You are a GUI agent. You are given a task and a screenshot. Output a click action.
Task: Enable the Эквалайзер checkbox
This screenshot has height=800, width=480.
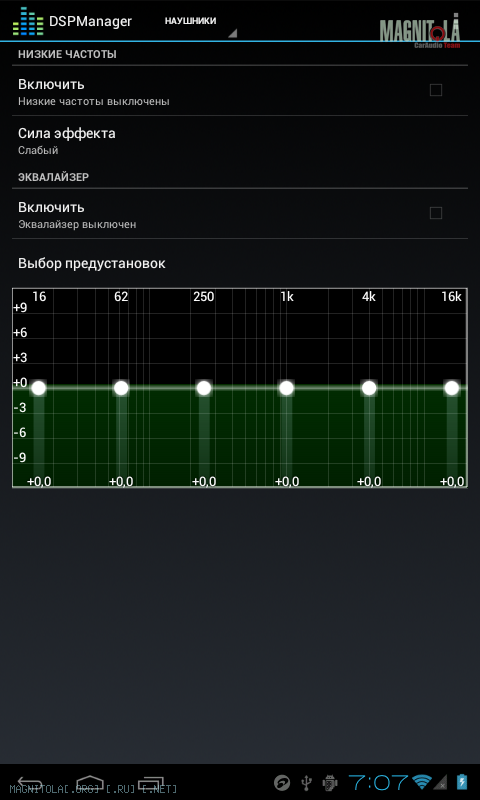436,213
